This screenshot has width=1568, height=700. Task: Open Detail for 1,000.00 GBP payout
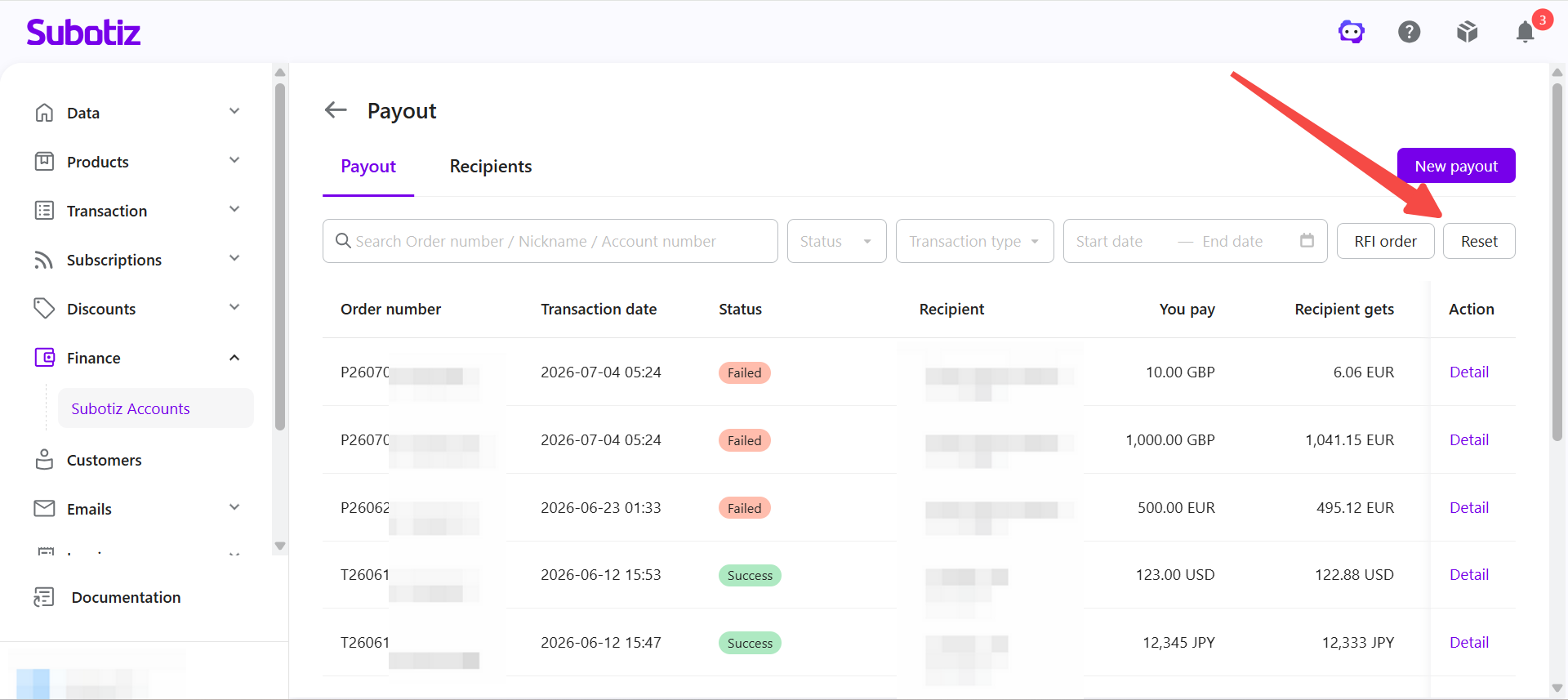pos(1468,440)
